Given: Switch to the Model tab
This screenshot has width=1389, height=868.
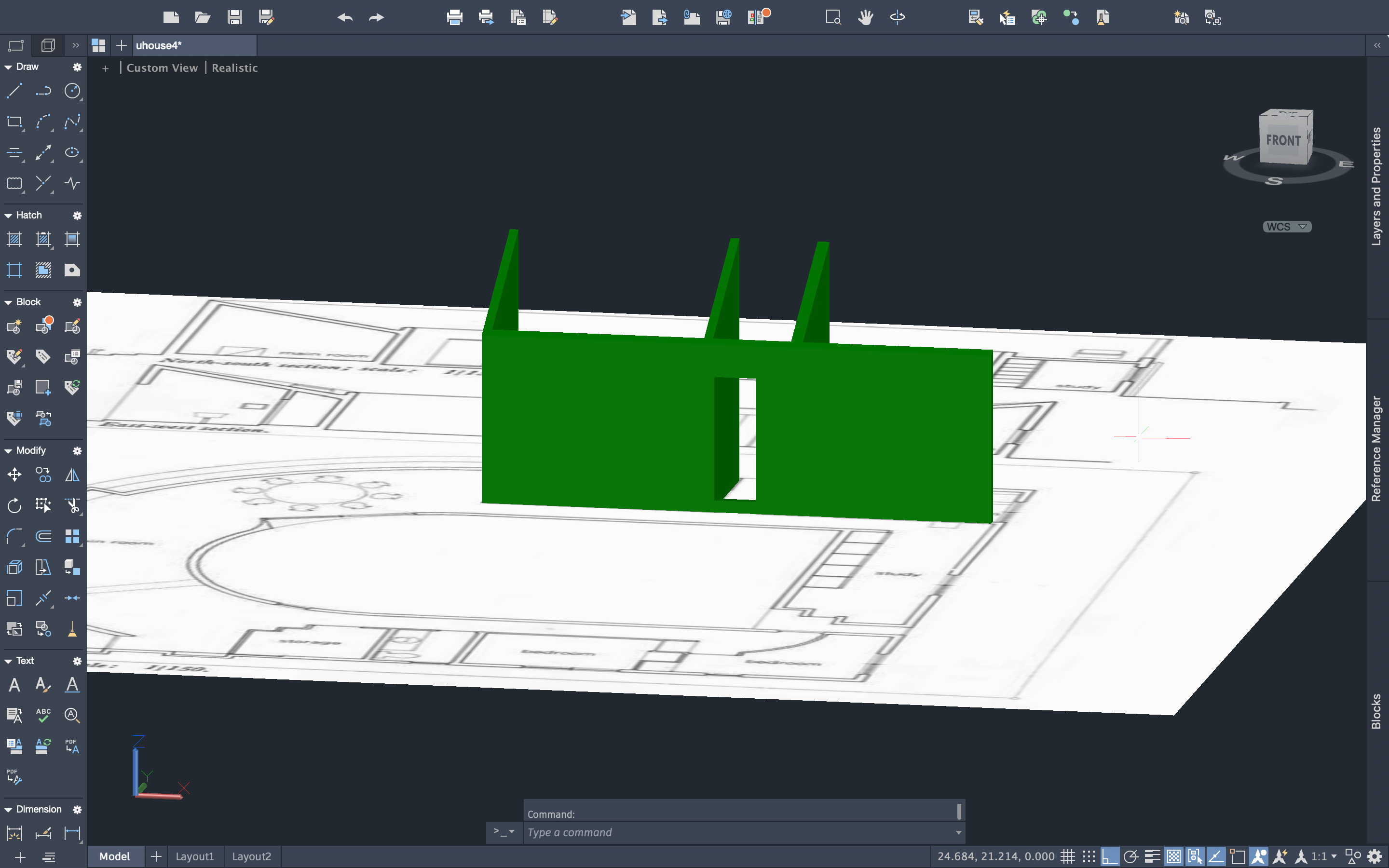Looking at the screenshot, I should 115,856.
